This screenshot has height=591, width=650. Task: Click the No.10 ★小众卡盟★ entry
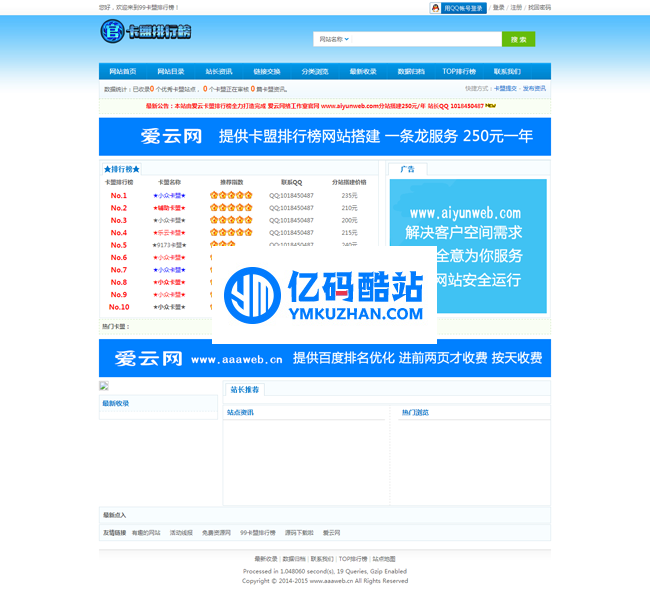(x=170, y=307)
